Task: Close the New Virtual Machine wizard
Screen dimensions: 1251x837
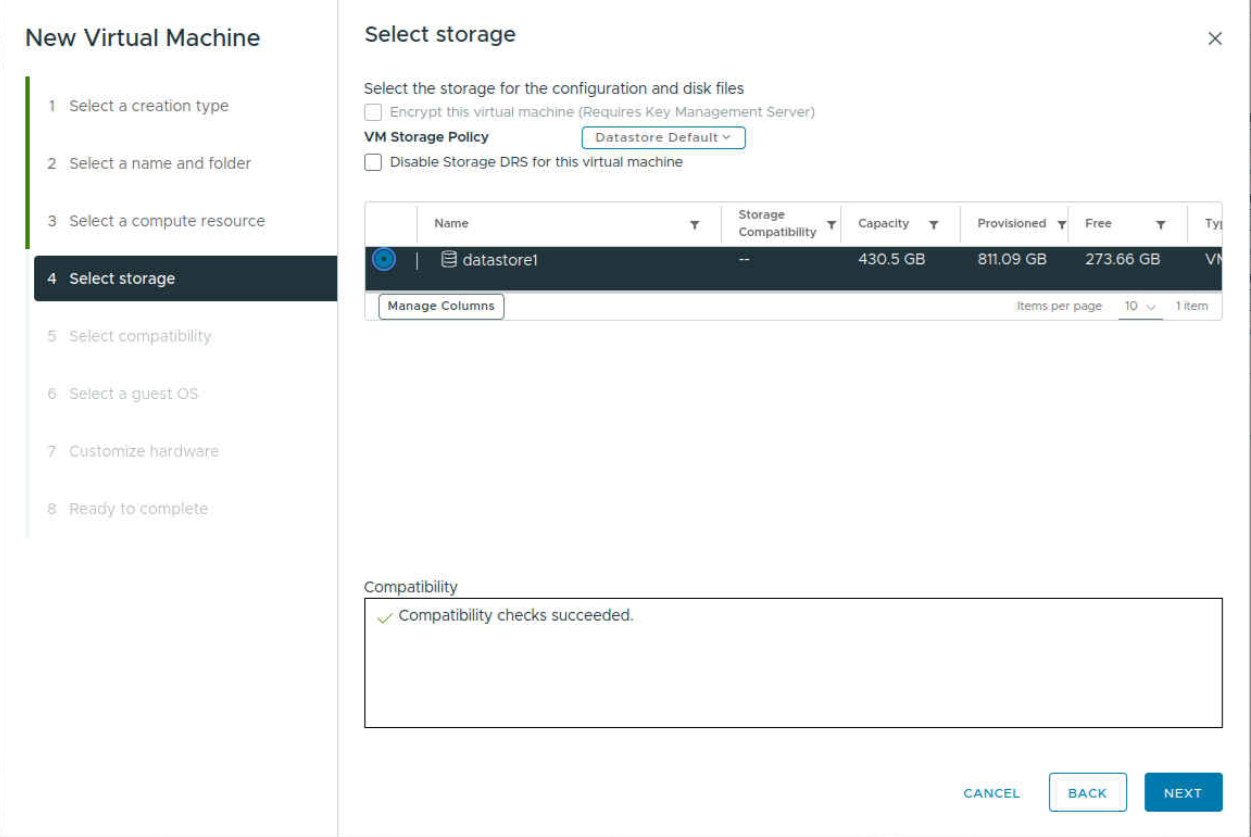Action: [x=1215, y=38]
